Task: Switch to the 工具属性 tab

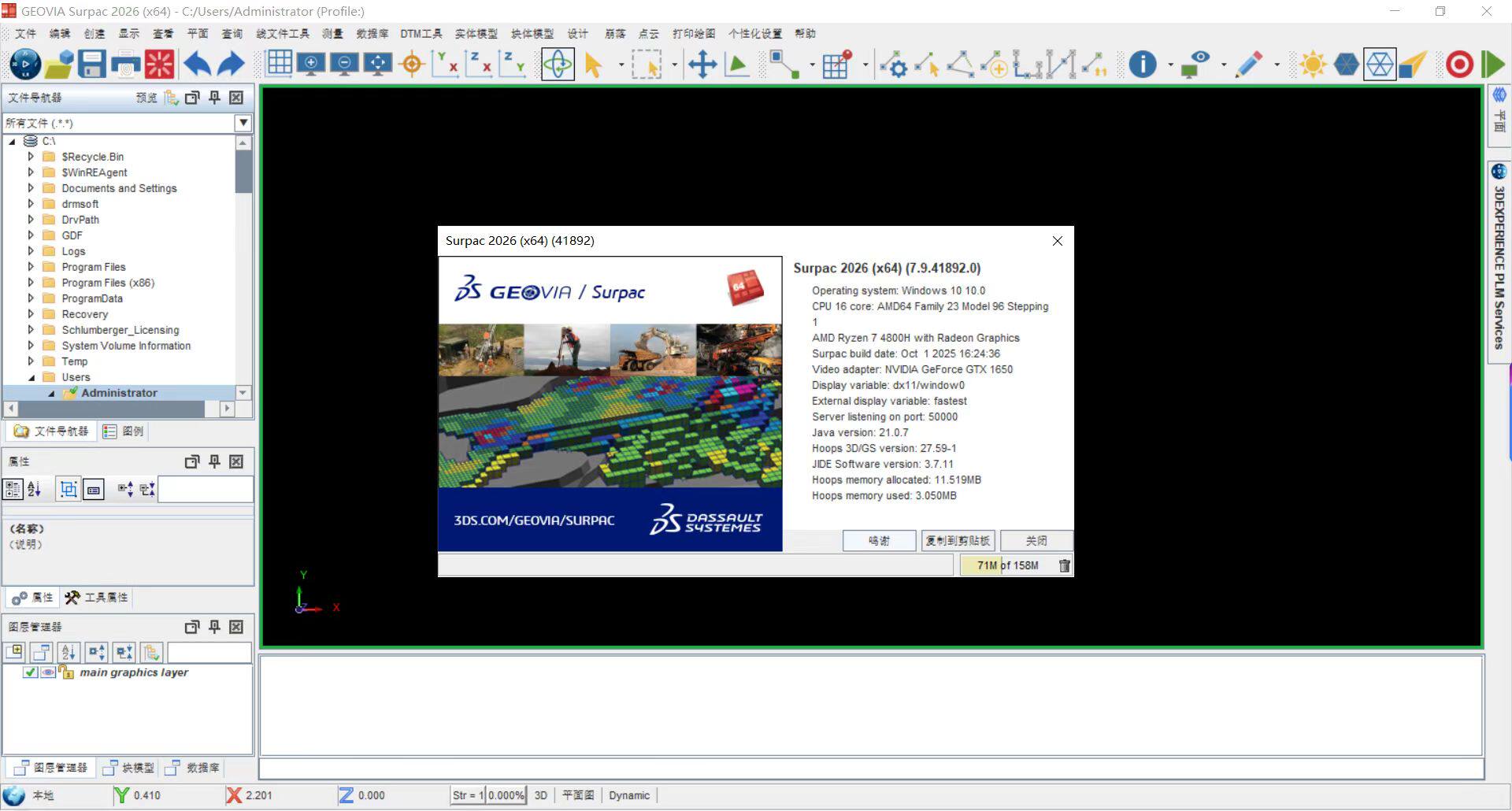Action: [x=97, y=598]
